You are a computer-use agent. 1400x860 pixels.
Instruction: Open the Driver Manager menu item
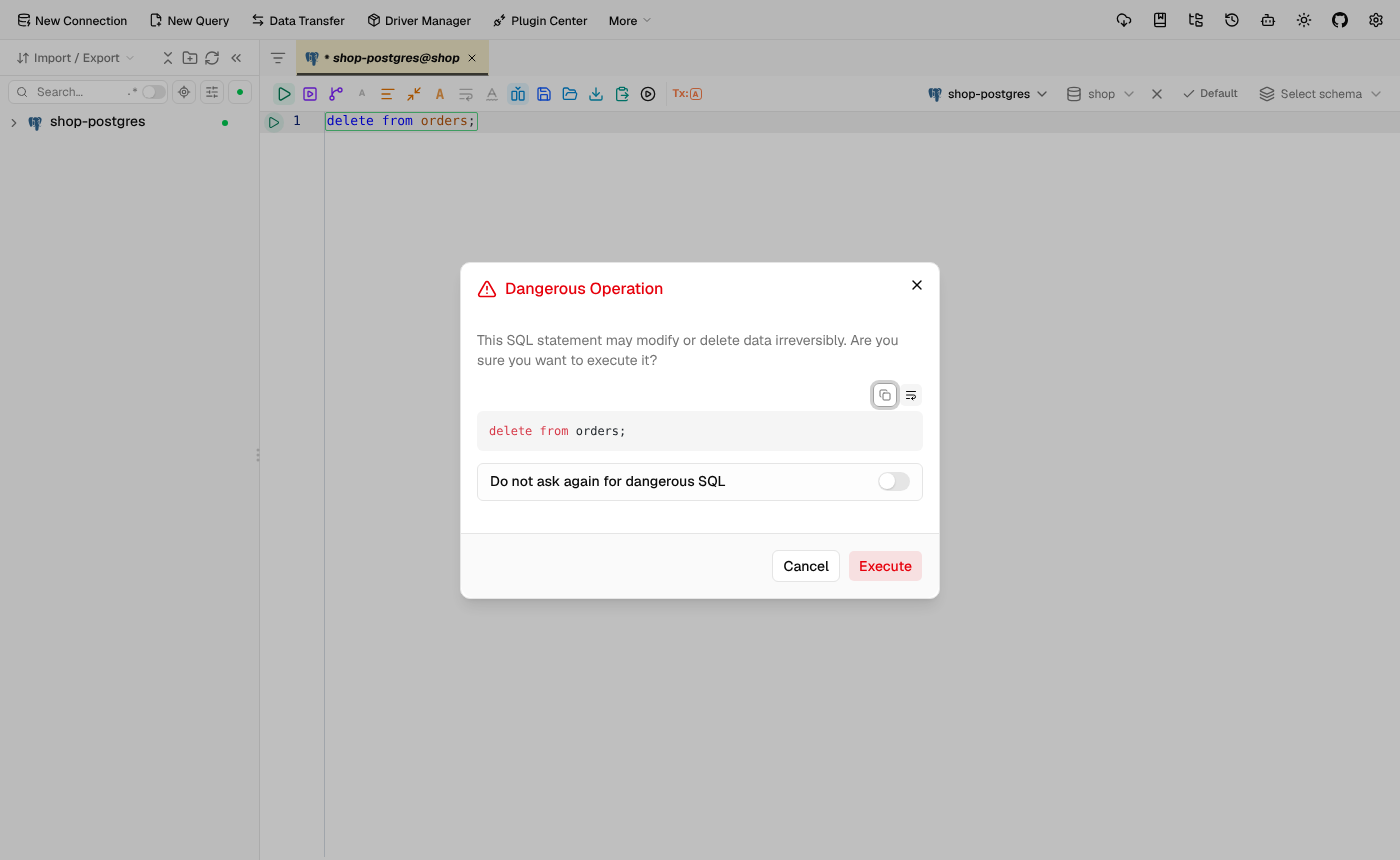point(419,20)
